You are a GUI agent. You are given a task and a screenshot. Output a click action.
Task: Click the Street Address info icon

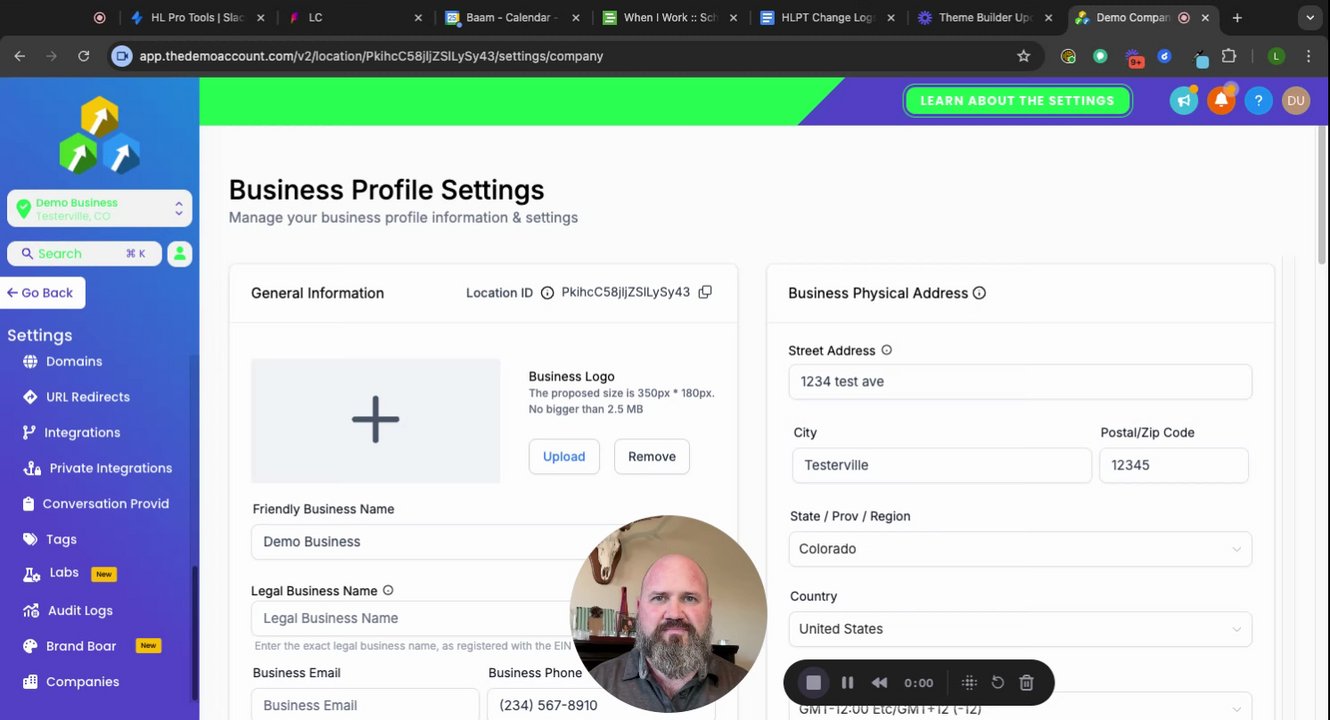pyautogui.click(x=886, y=350)
